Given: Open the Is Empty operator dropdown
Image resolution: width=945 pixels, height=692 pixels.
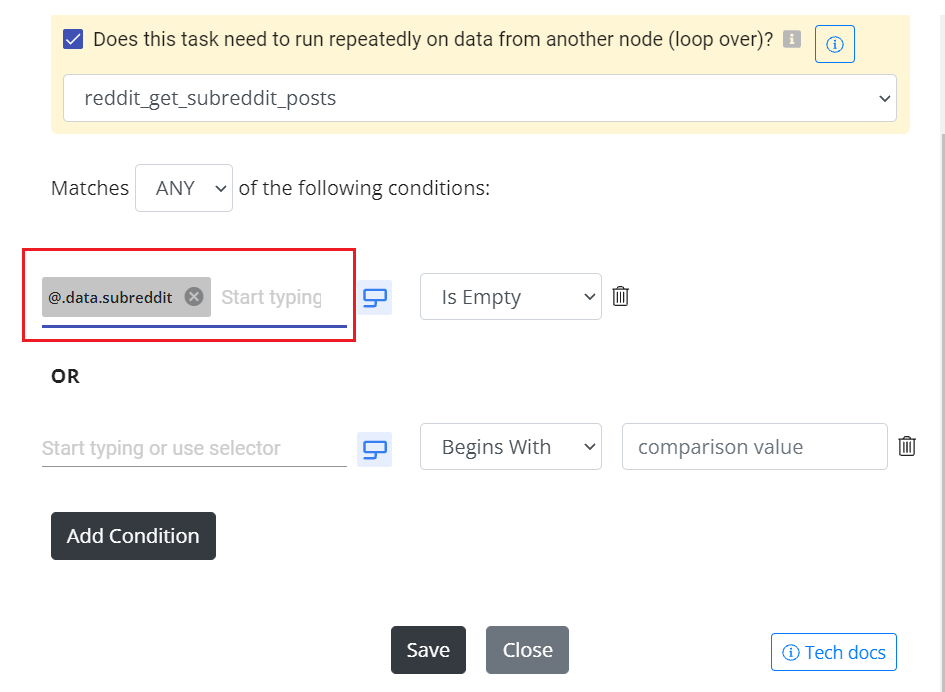Looking at the screenshot, I should point(510,297).
